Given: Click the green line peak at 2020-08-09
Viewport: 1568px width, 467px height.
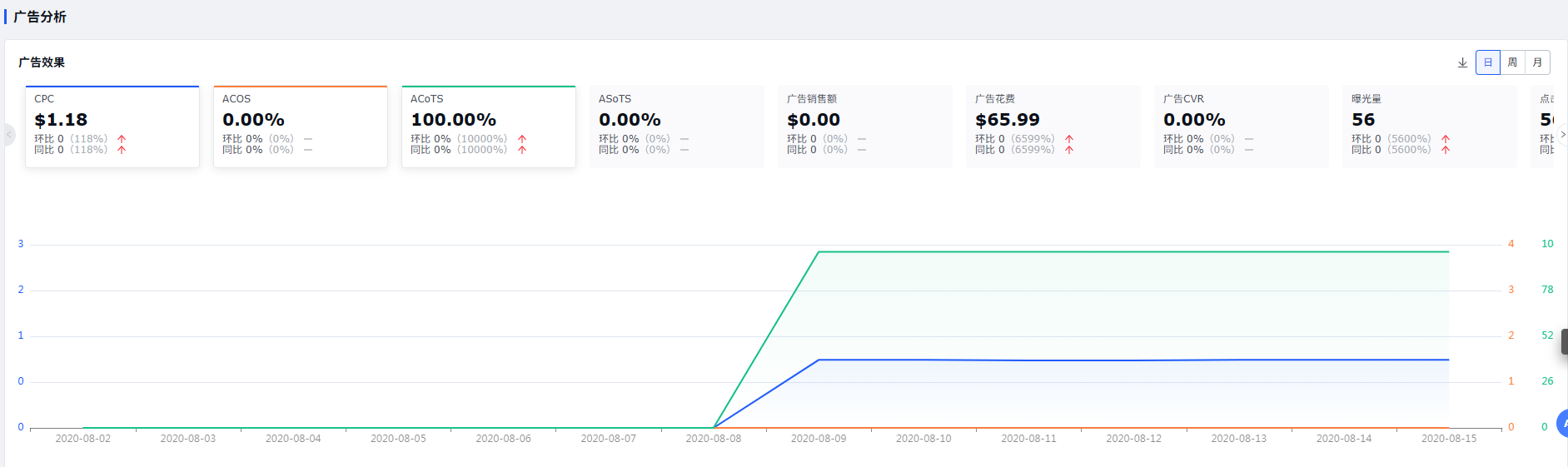Looking at the screenshot, I should tap(819, 251).
